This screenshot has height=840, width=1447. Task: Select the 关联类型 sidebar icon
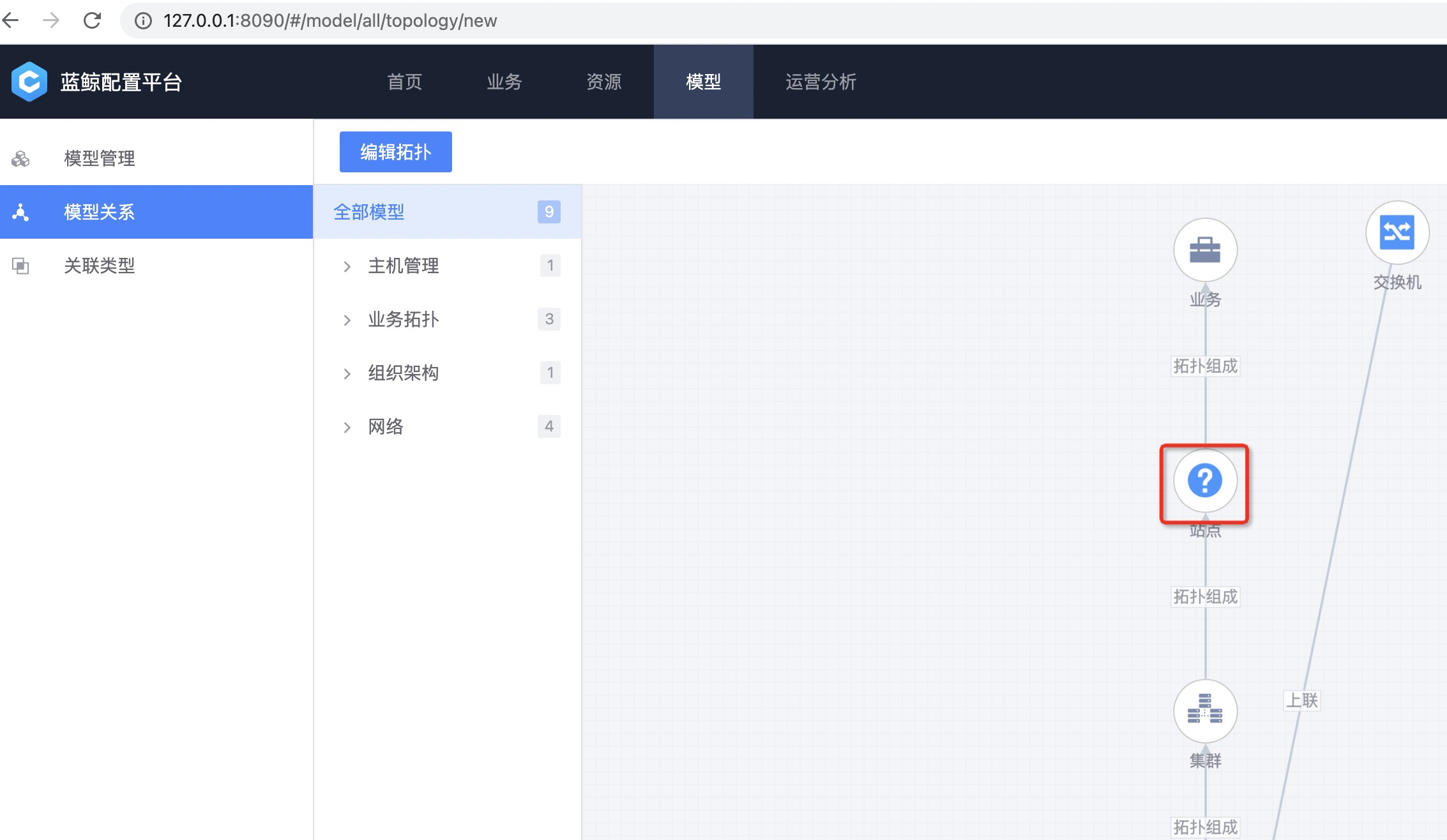click(21, 265)
